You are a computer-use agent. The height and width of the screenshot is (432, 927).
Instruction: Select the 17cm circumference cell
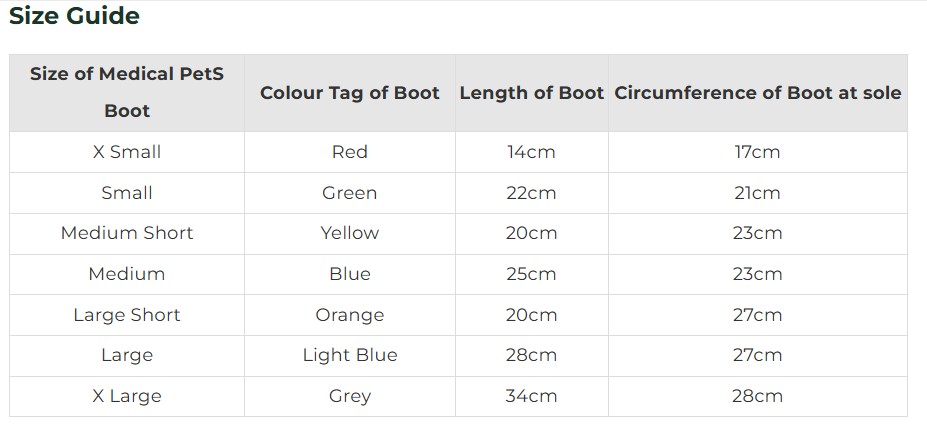point(757,152)
